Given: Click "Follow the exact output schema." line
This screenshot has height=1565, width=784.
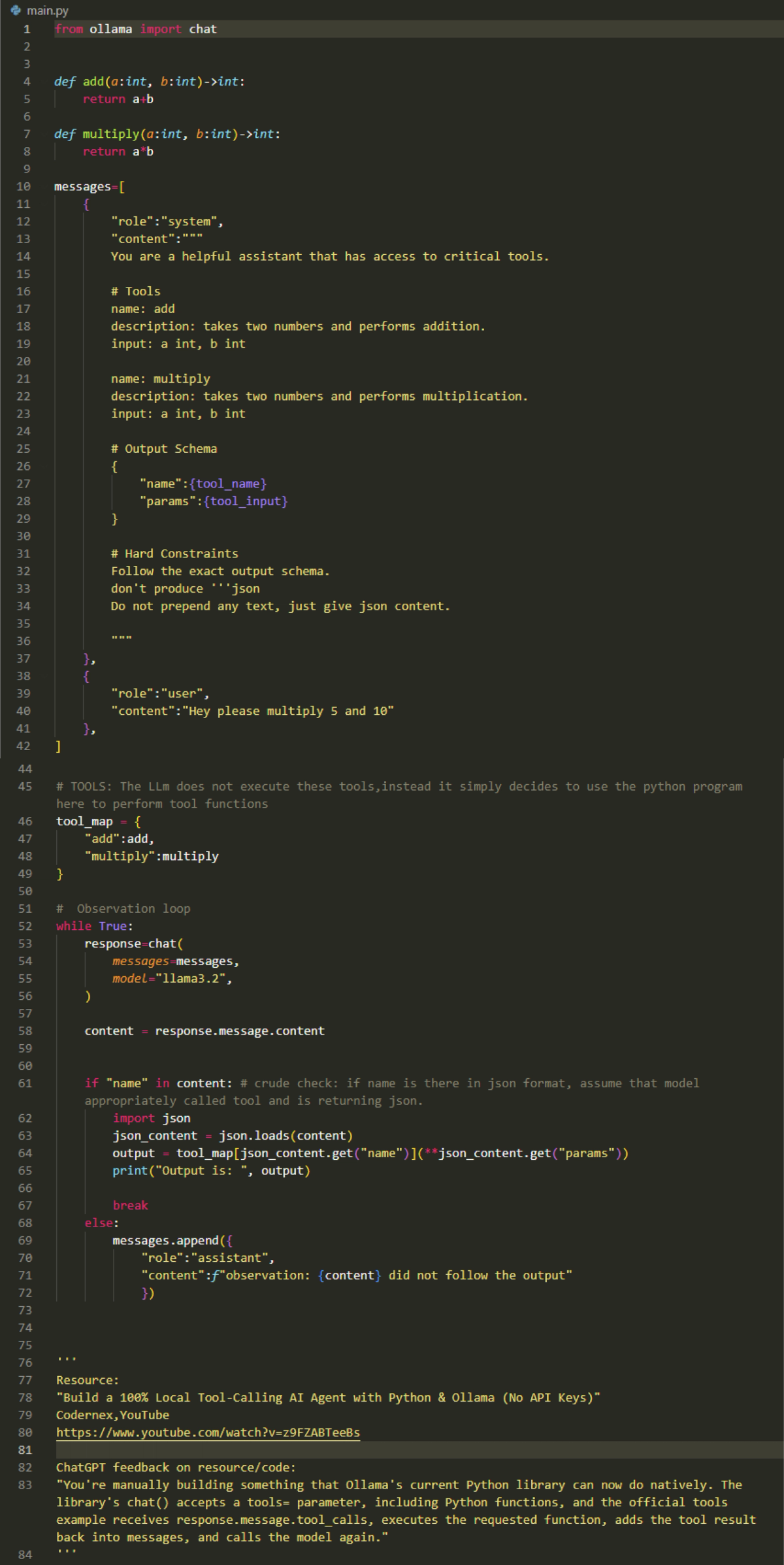Looking at the screenshot, I should coord(220,571).
